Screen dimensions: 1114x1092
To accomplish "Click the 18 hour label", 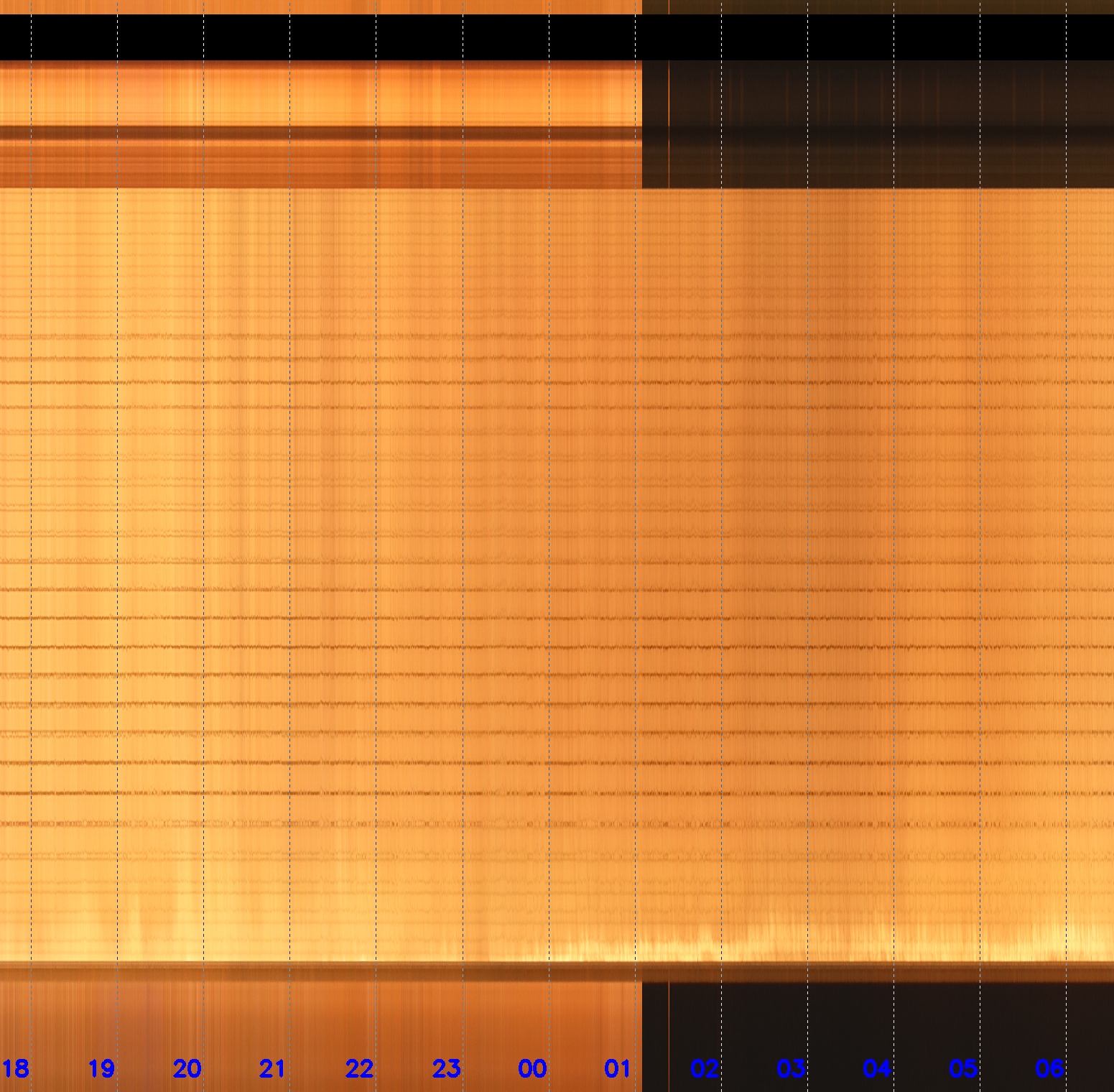I will click(15, 1068).
